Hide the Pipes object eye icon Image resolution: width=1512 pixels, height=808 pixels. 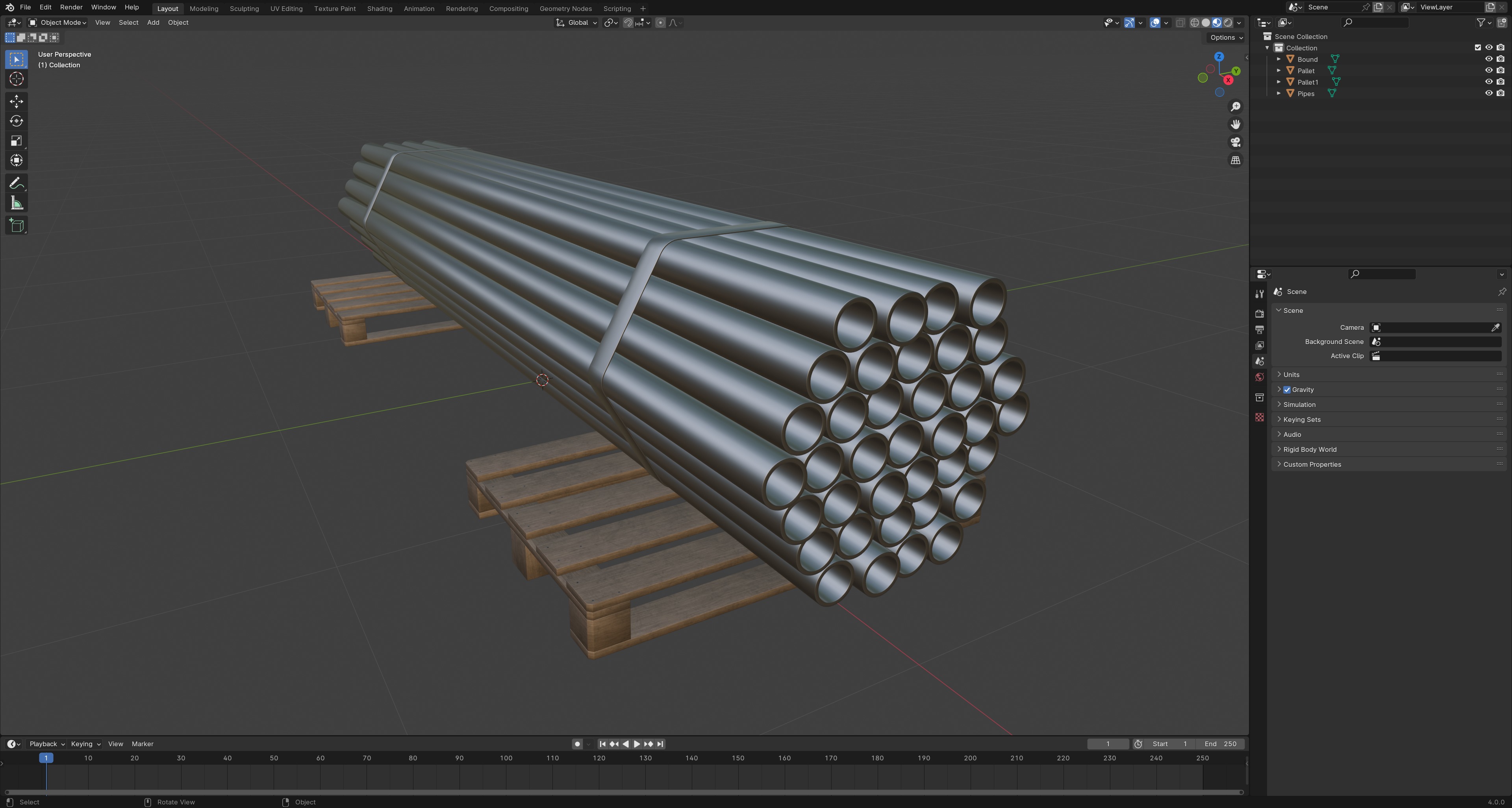click(x=1488, y=93)
